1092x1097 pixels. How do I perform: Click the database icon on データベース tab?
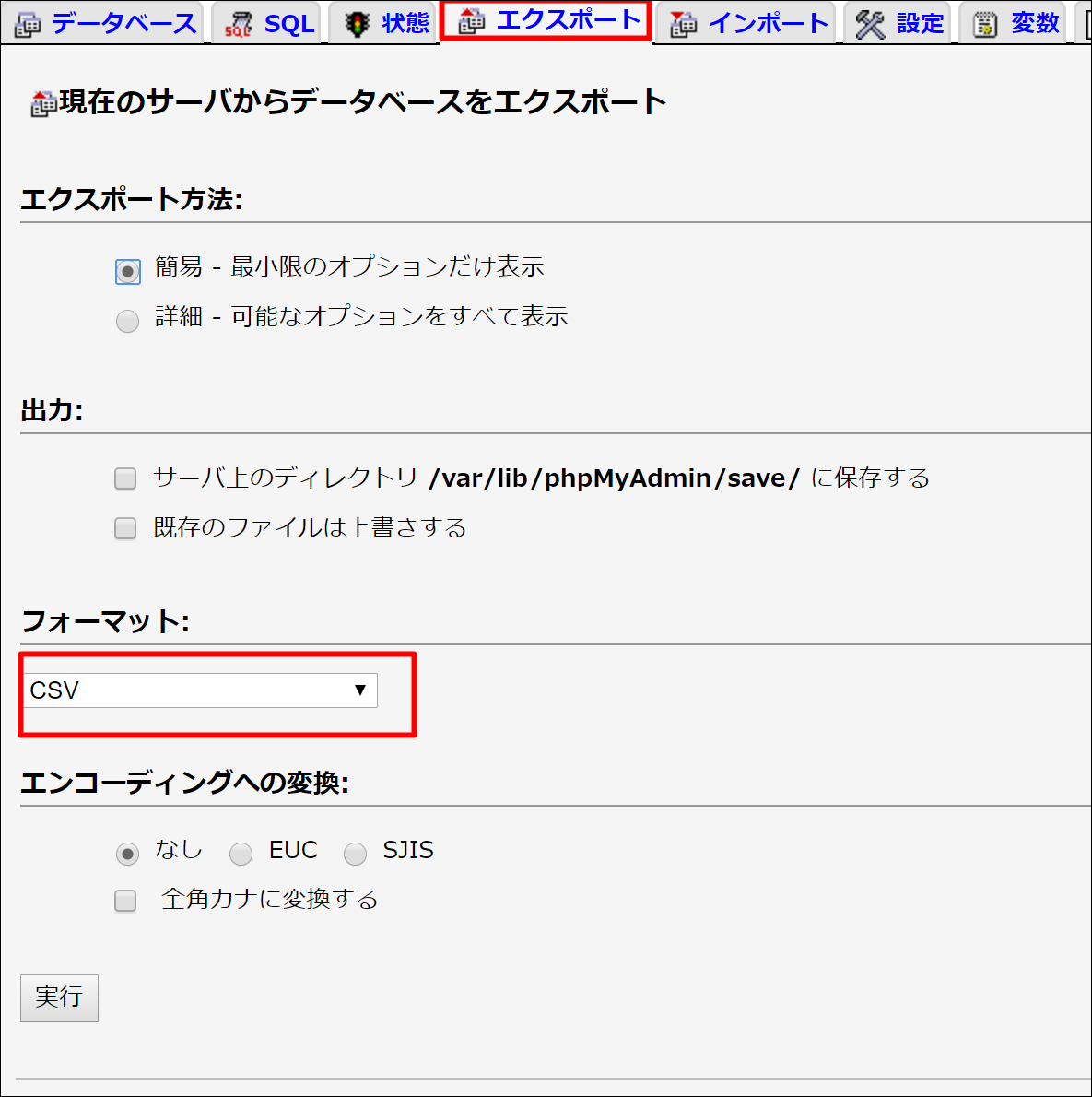coord(28,25)
